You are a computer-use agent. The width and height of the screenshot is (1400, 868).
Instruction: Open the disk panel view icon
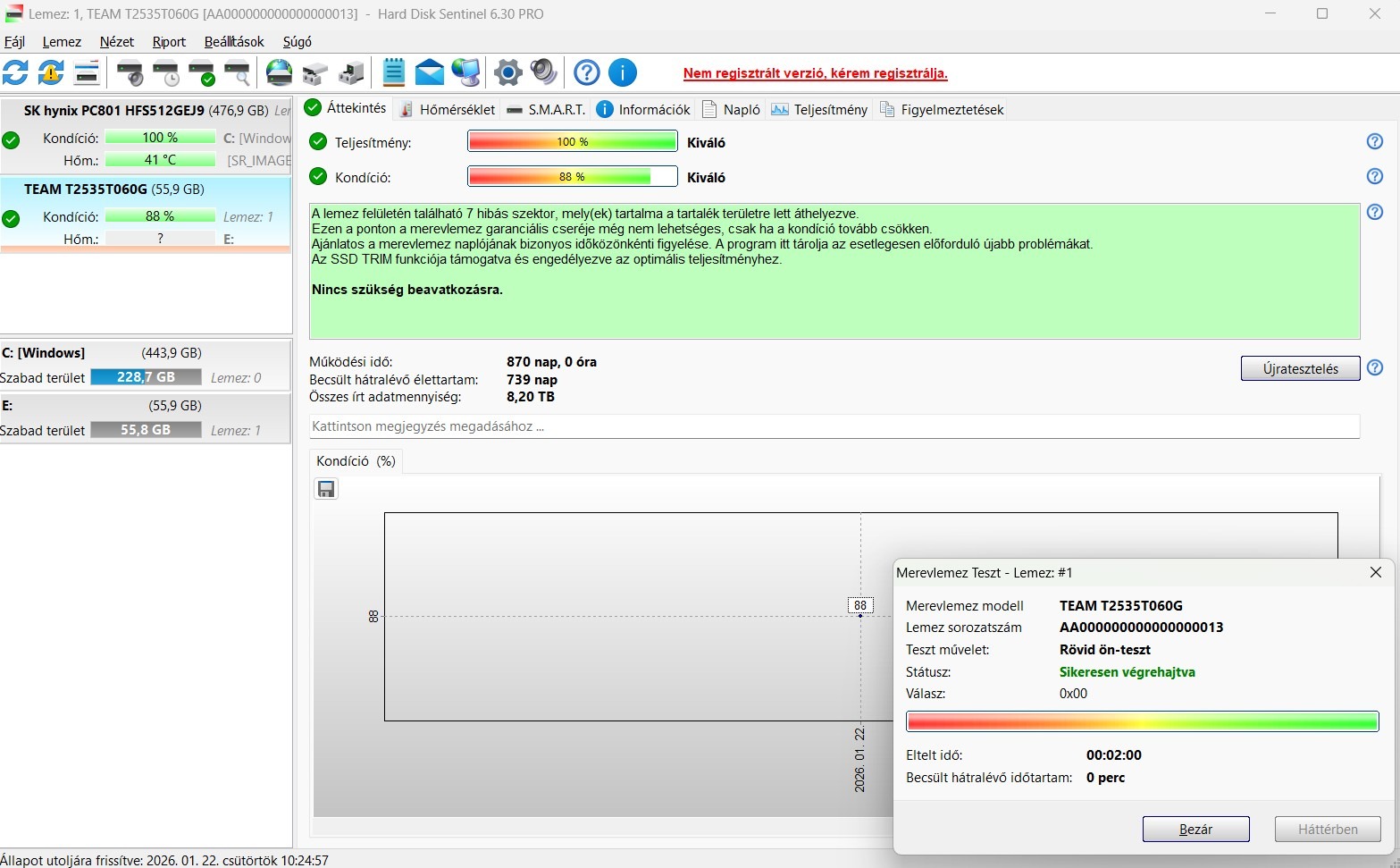(87, 72)
